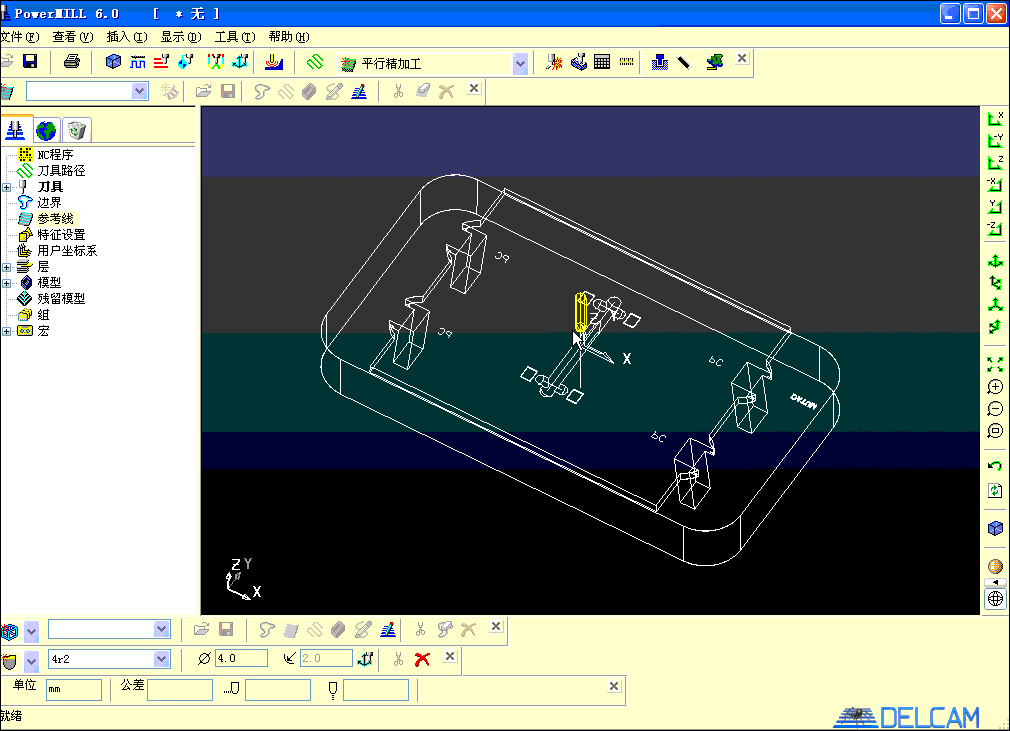Screen dimensions: 1010x731
Task: Expand the 刀具 tree node
Action: point(6,187)
